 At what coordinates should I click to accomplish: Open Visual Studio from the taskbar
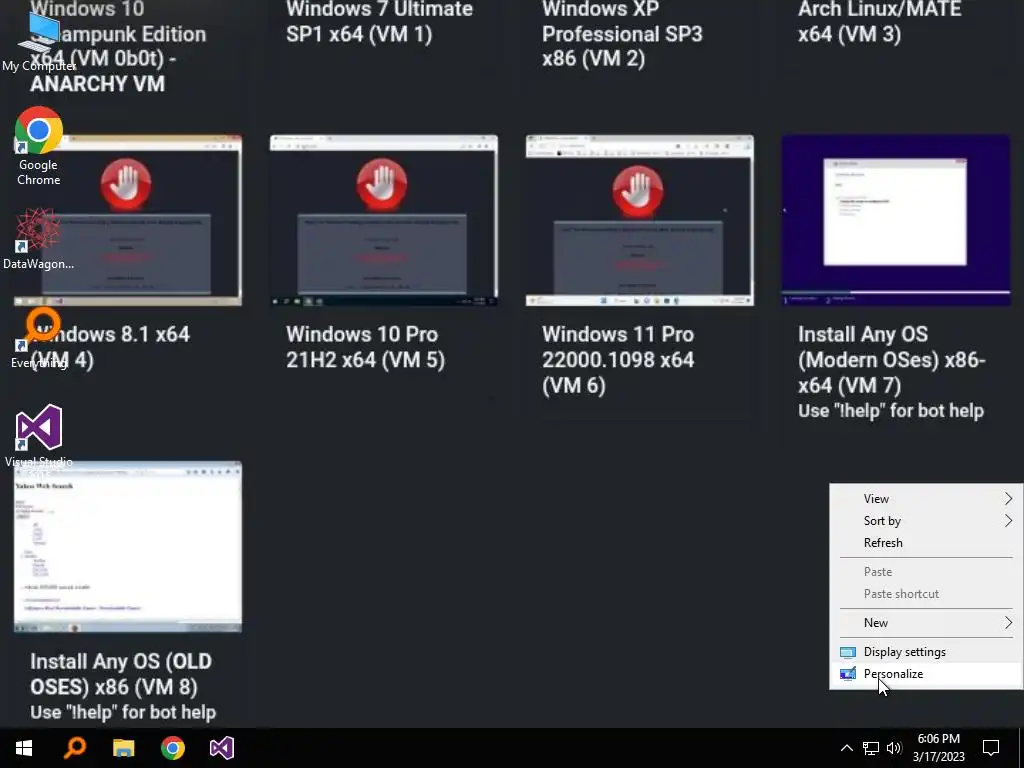click(x=221, y=748)
